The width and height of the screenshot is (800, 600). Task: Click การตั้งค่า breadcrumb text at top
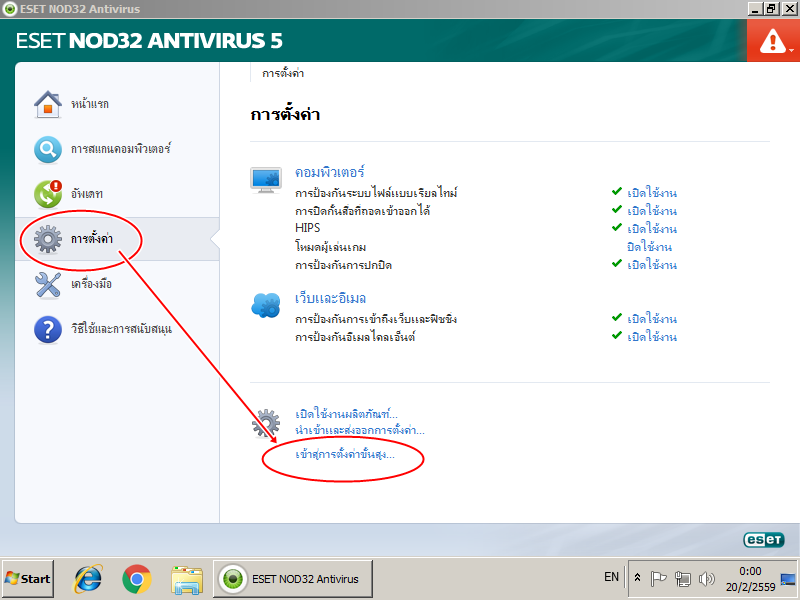click(x=283, y=73)
